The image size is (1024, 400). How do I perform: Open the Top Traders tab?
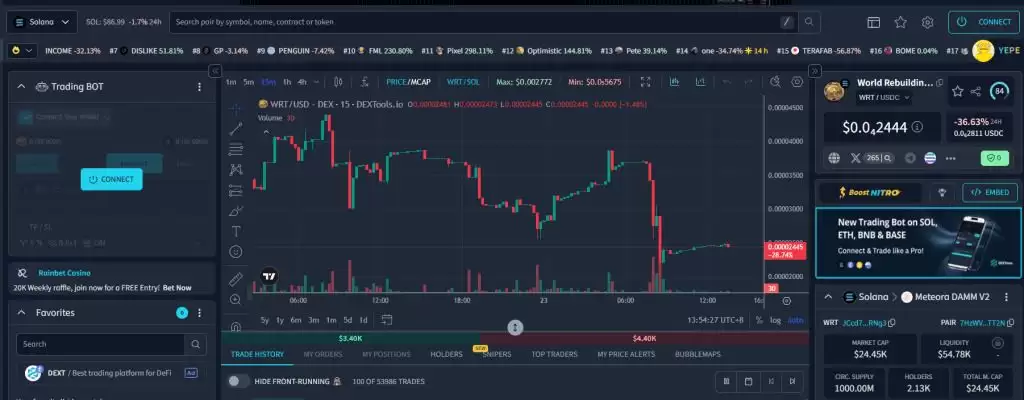[555, 354]
